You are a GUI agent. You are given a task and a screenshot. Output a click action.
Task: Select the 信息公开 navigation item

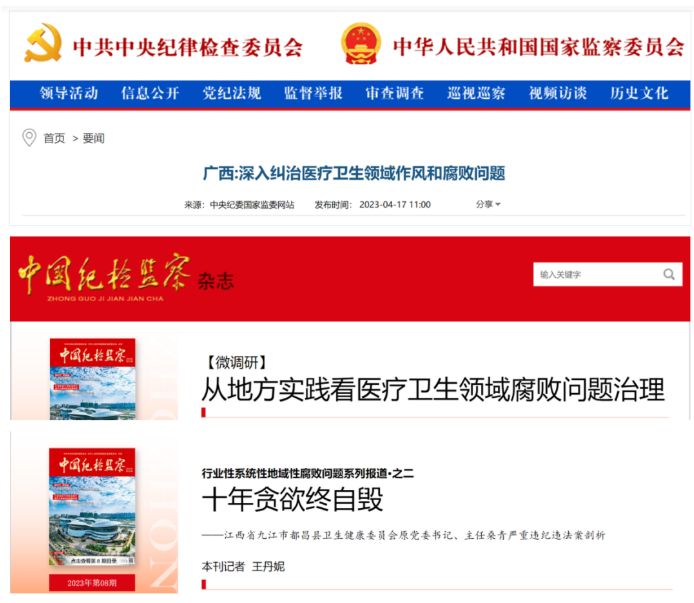pyautogui.click(x=150, y=93)
